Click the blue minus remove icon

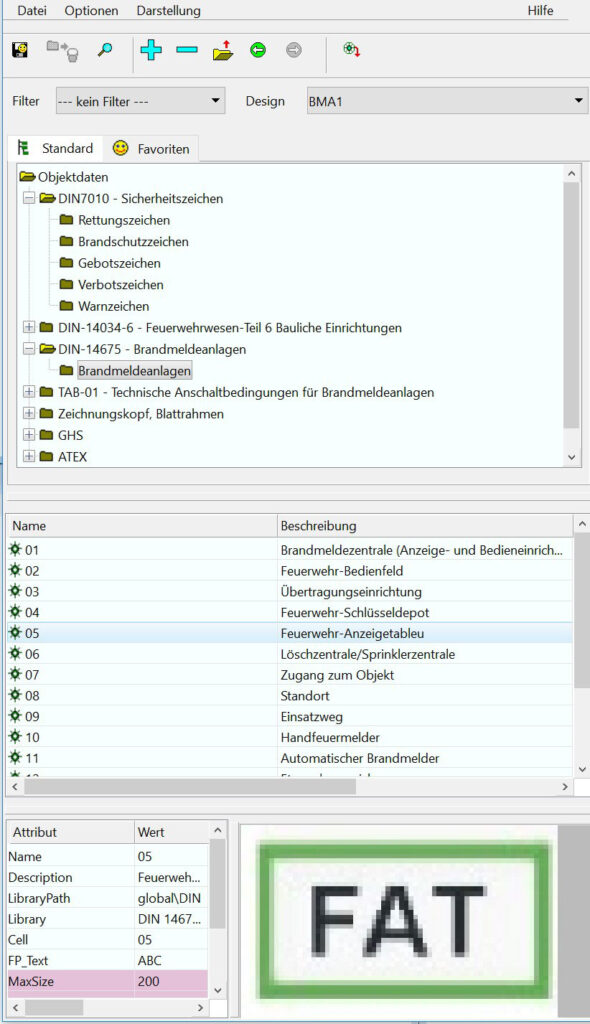[187, 50]
